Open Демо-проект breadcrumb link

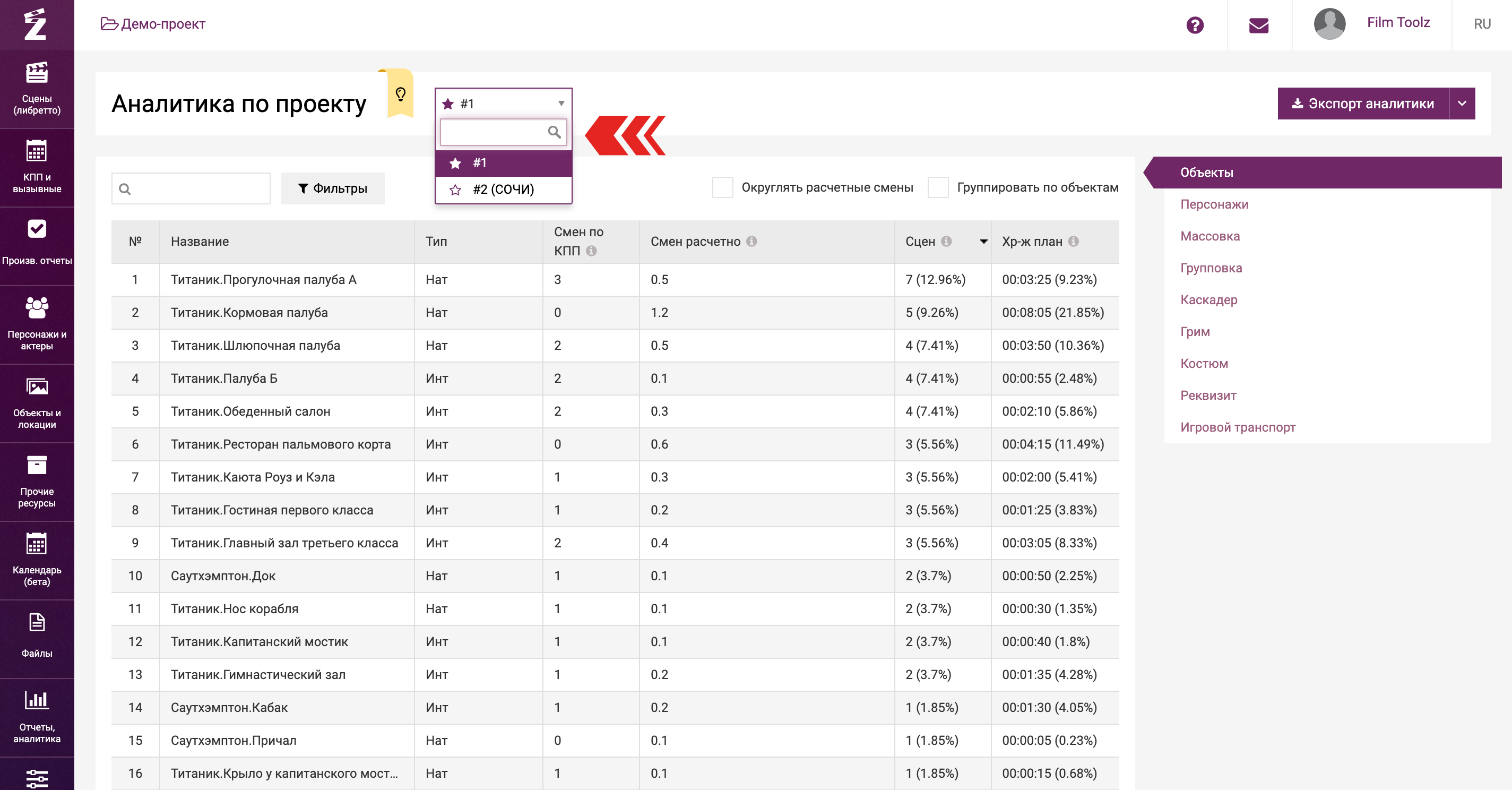(153, 24)
